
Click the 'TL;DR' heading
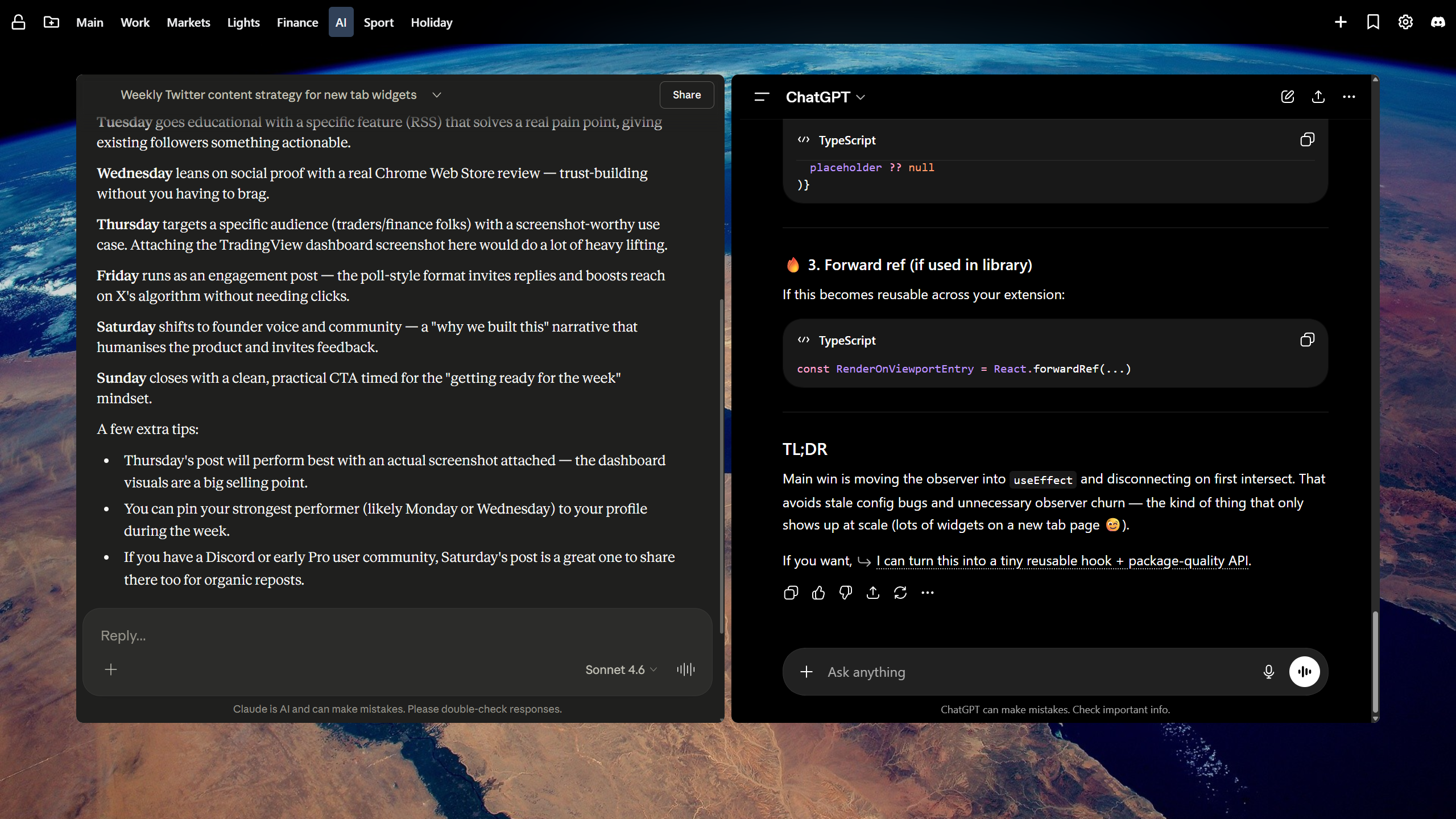pyautogui.click(x=805, y=449)
